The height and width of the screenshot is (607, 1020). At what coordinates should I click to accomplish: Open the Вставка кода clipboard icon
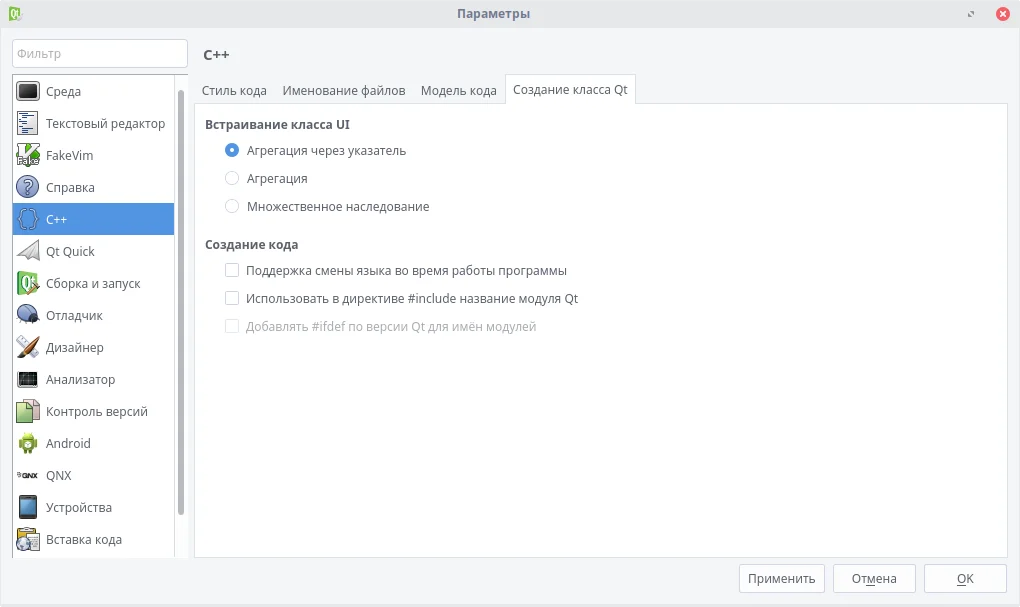(28, 539)
